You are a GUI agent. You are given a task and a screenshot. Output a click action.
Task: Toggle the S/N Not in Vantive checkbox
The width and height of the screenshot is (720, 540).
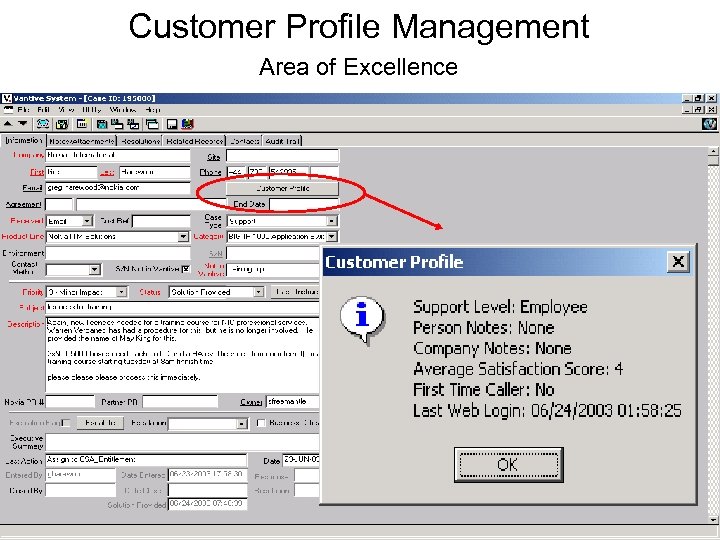pyautogui.click(x=186, y=269)
